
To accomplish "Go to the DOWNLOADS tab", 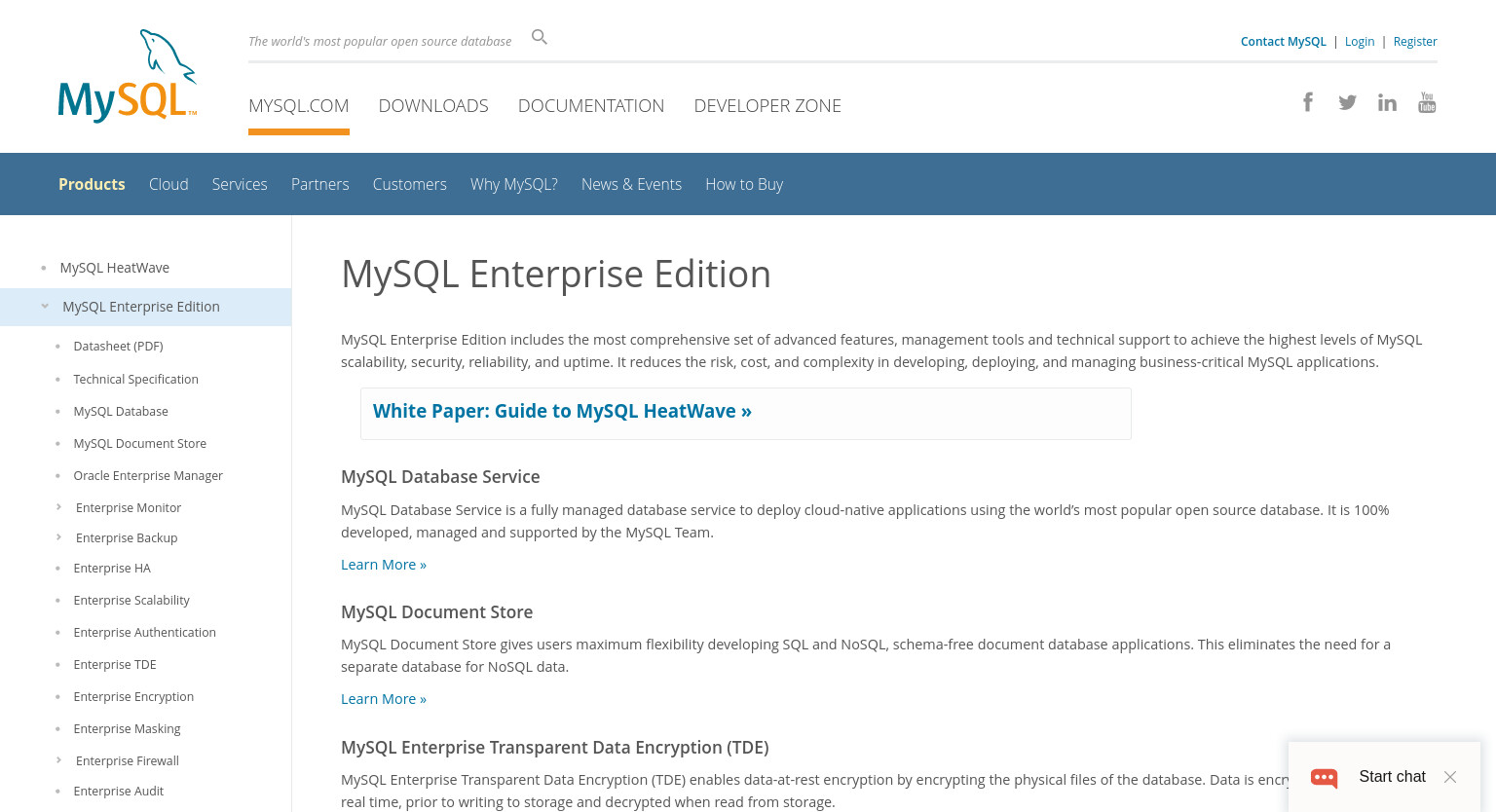I will point(433,105).
